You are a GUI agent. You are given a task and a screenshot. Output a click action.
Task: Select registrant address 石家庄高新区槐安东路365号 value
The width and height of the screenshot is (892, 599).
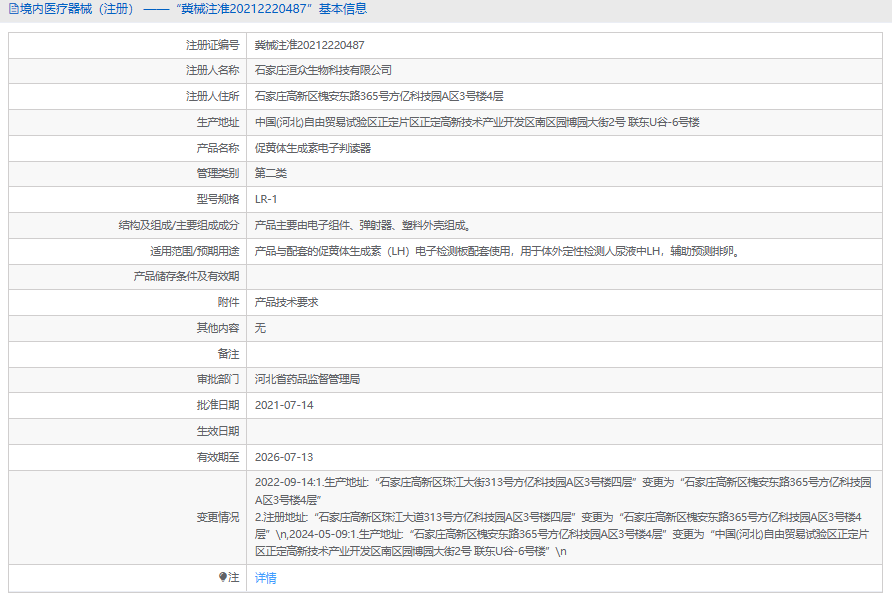[x=379, y=96]
